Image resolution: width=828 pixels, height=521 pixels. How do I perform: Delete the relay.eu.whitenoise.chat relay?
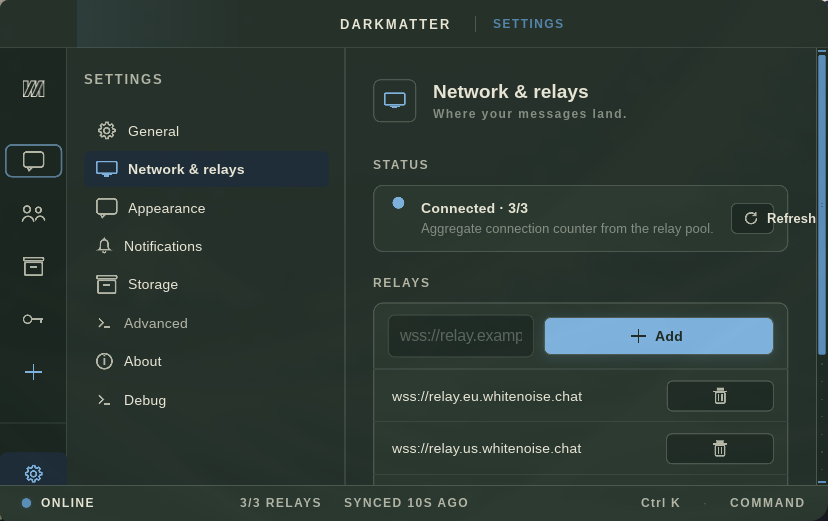720,396
